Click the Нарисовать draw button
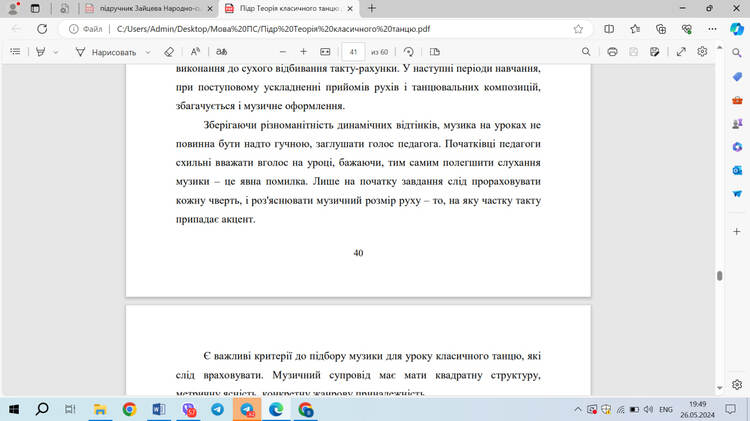Screen dimensions: 750x421 pyautogui.click(x=106, y=52)
